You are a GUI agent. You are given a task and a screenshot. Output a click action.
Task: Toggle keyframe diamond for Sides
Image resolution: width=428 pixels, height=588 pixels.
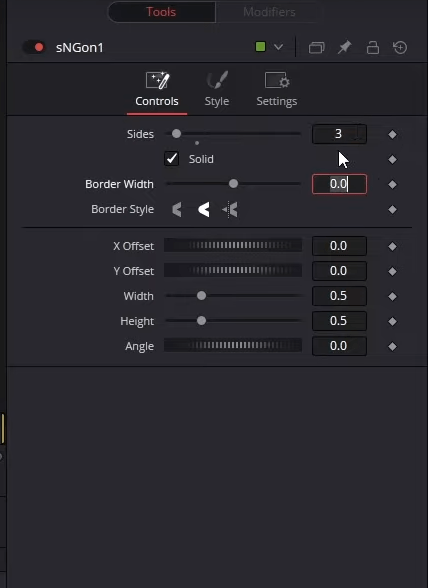tap(392, 134)
